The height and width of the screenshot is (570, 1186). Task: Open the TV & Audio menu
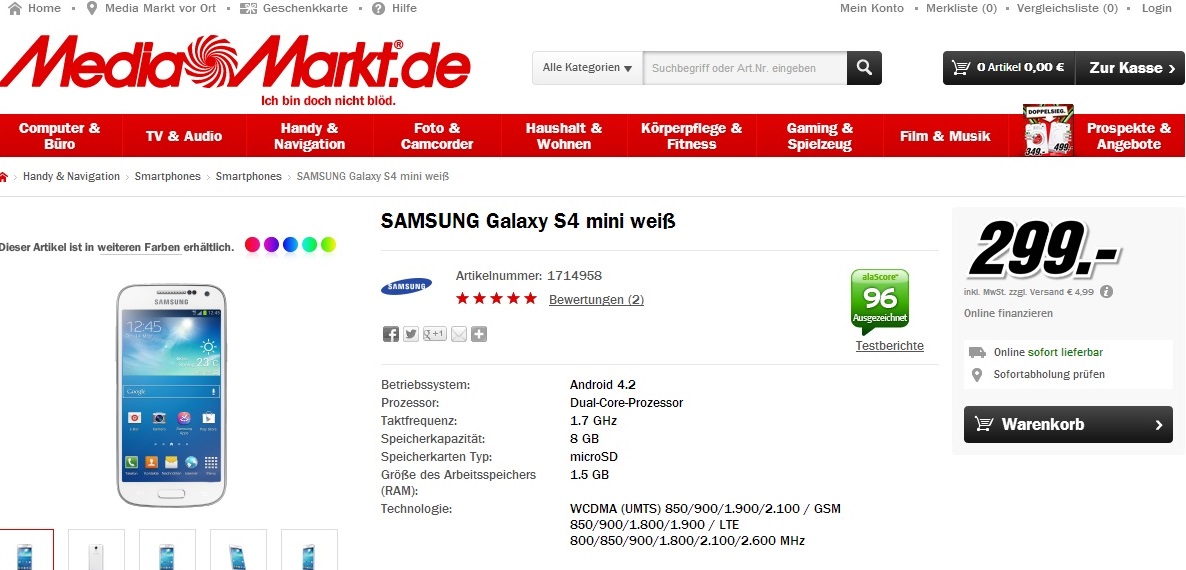coord(184,136)
